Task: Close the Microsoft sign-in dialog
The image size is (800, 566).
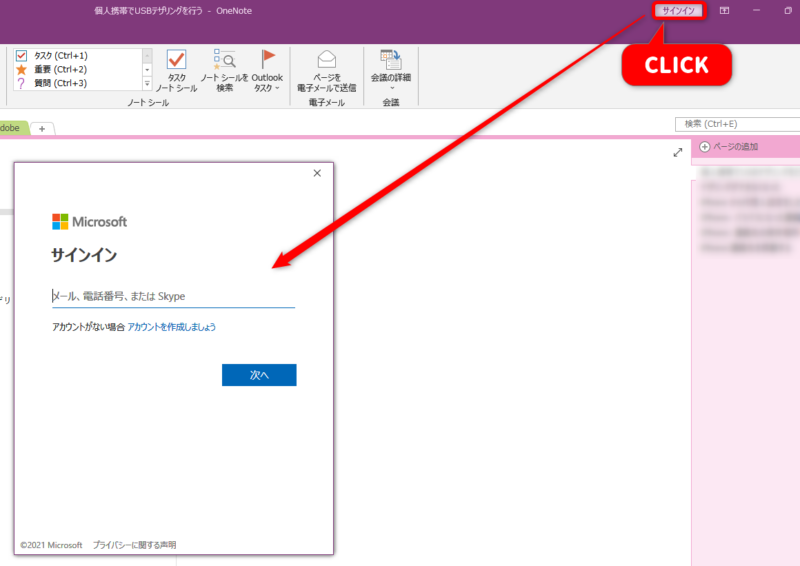Action: pos(317,173)
